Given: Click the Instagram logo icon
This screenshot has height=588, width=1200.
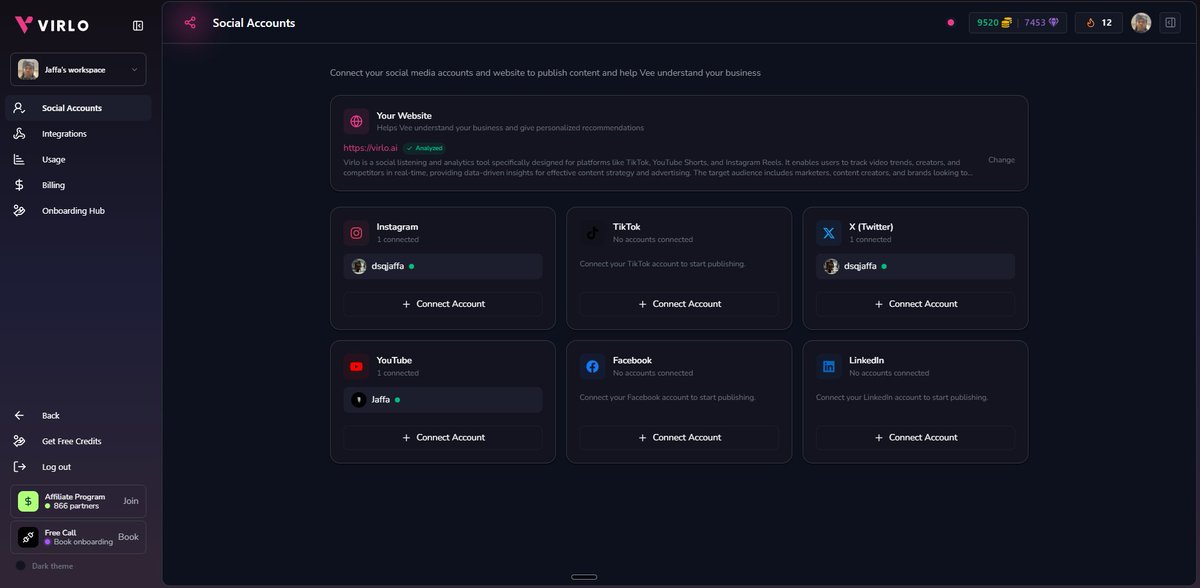Looking at the screenshot, I should coord(356,233).
